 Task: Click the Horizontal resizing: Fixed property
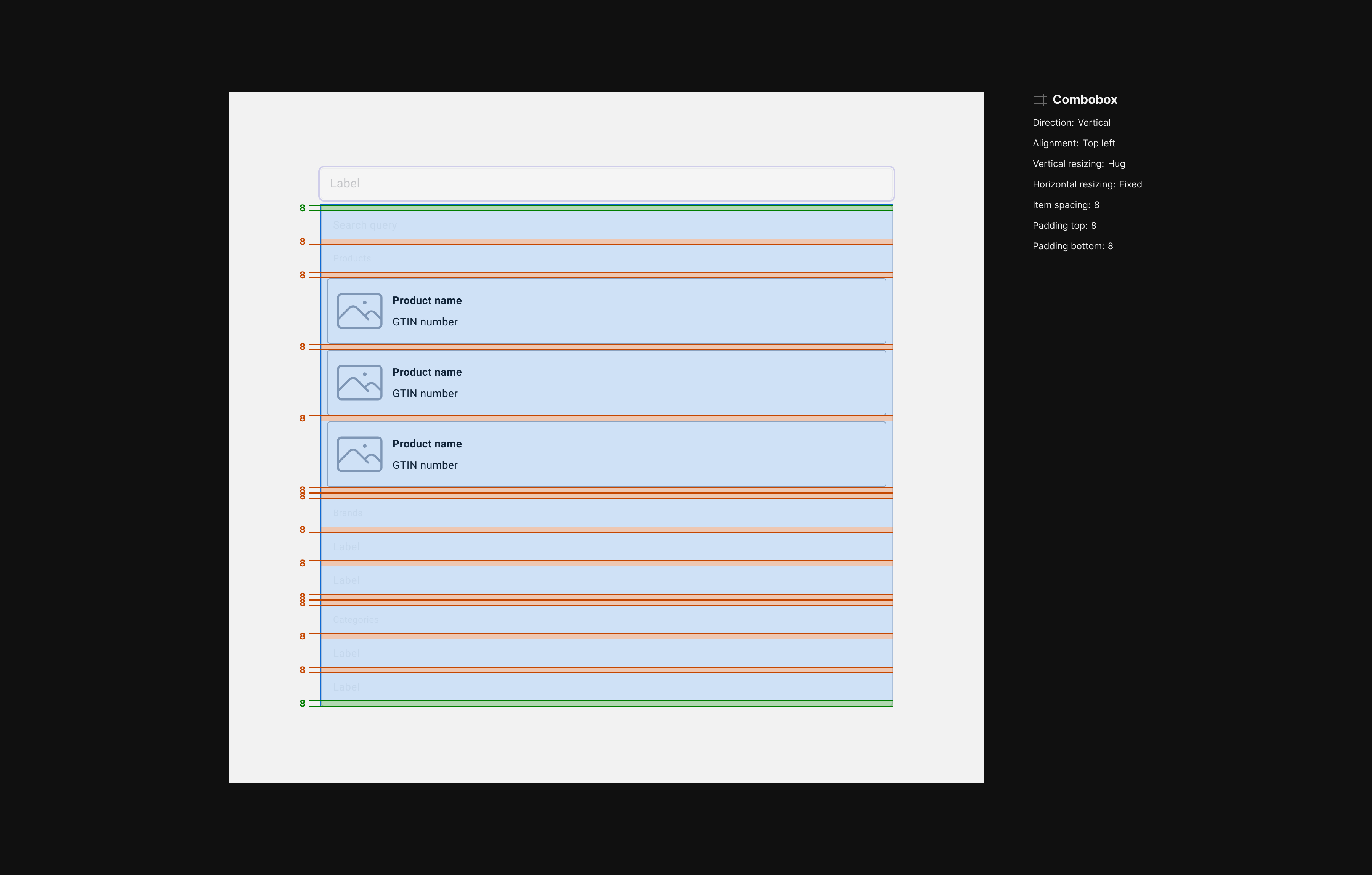1087,184
